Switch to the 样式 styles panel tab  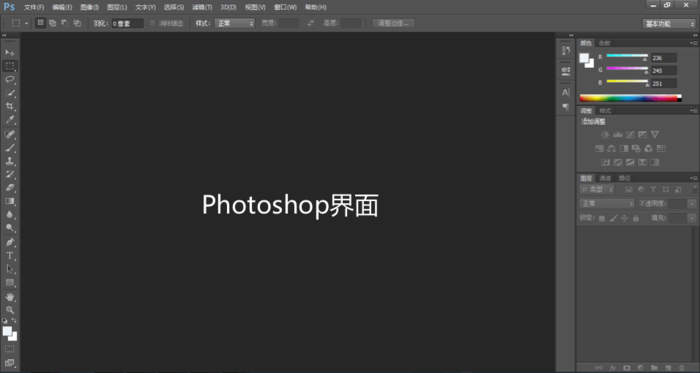pos(605,111)
